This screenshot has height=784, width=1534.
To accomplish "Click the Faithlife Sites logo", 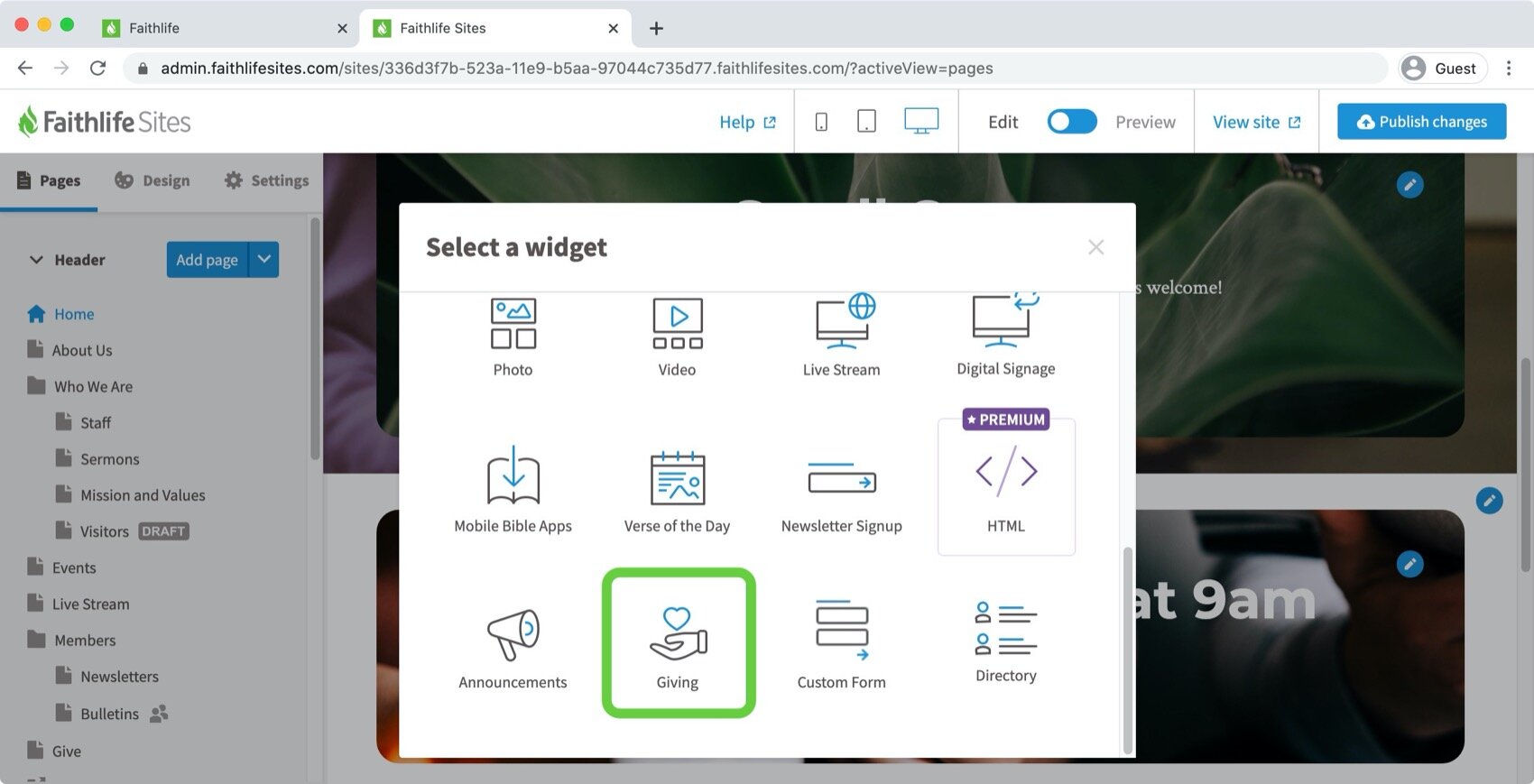I will pos(104,122).
